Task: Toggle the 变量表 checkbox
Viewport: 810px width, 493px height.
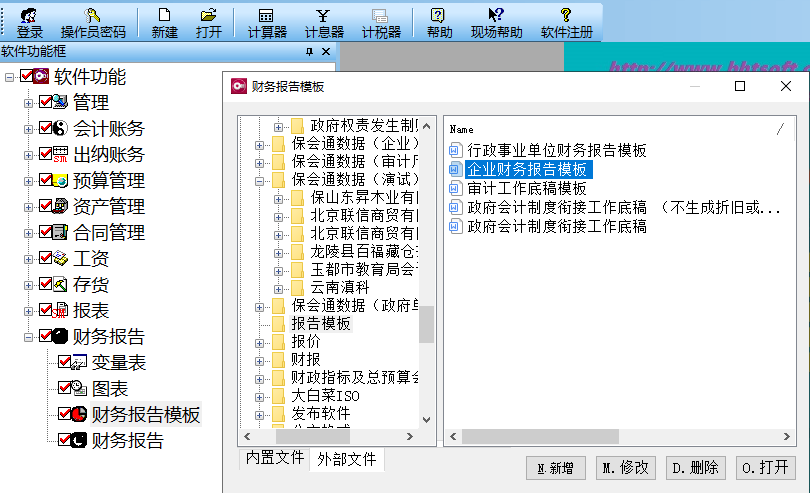Action: [x=65, y=362]
